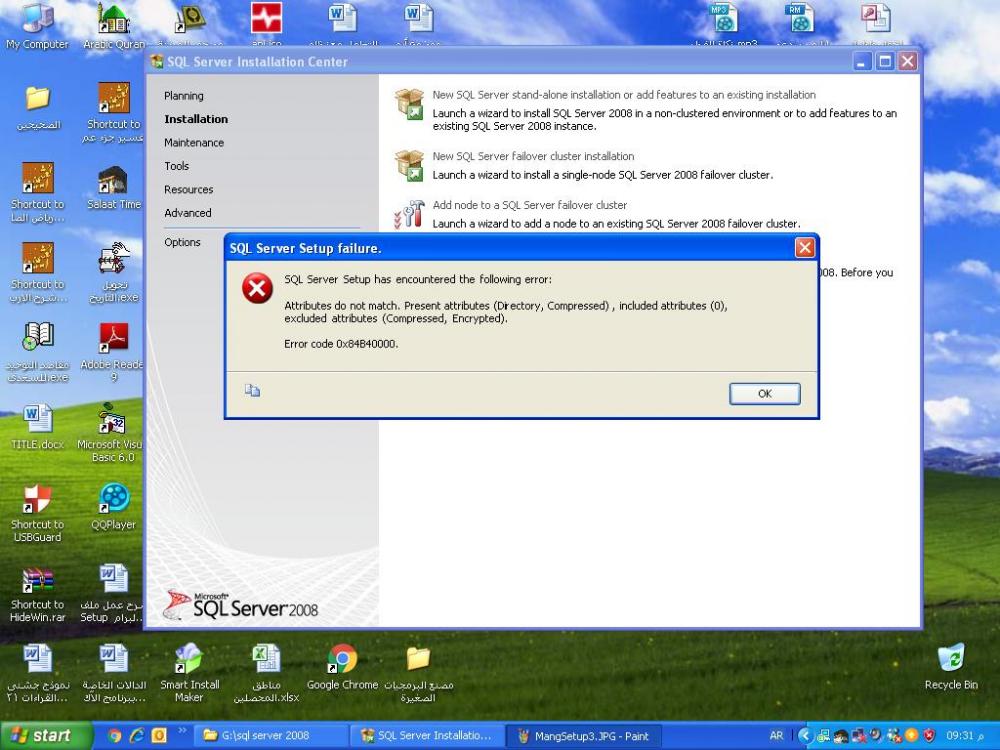
Task: Select the Smart Install Maker shortcut
Action: tap(189, 673)
